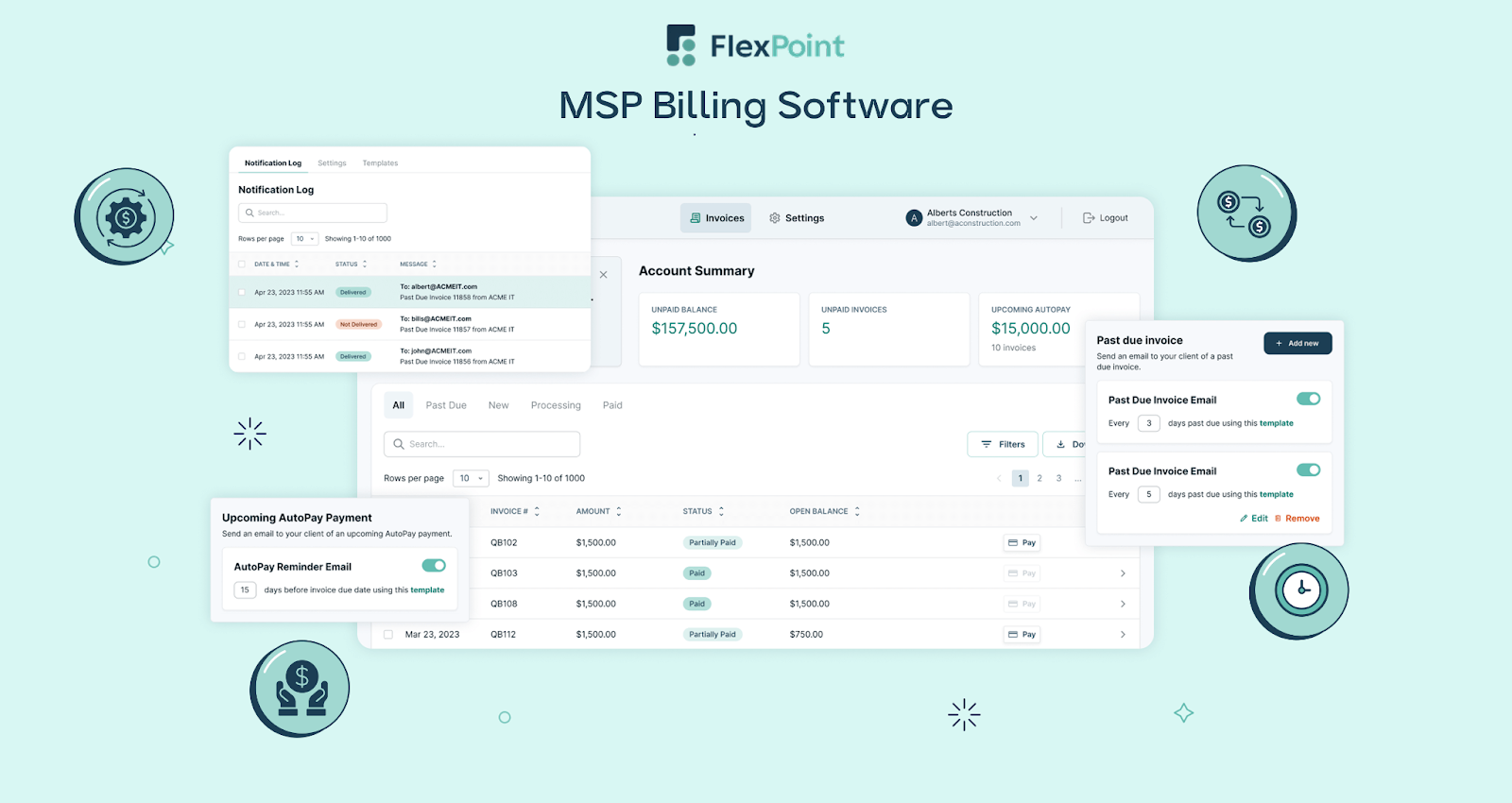Screen dimensions: 1512x803
Task: Click the dimmed Pay button for QB108
Action: 1022,604
